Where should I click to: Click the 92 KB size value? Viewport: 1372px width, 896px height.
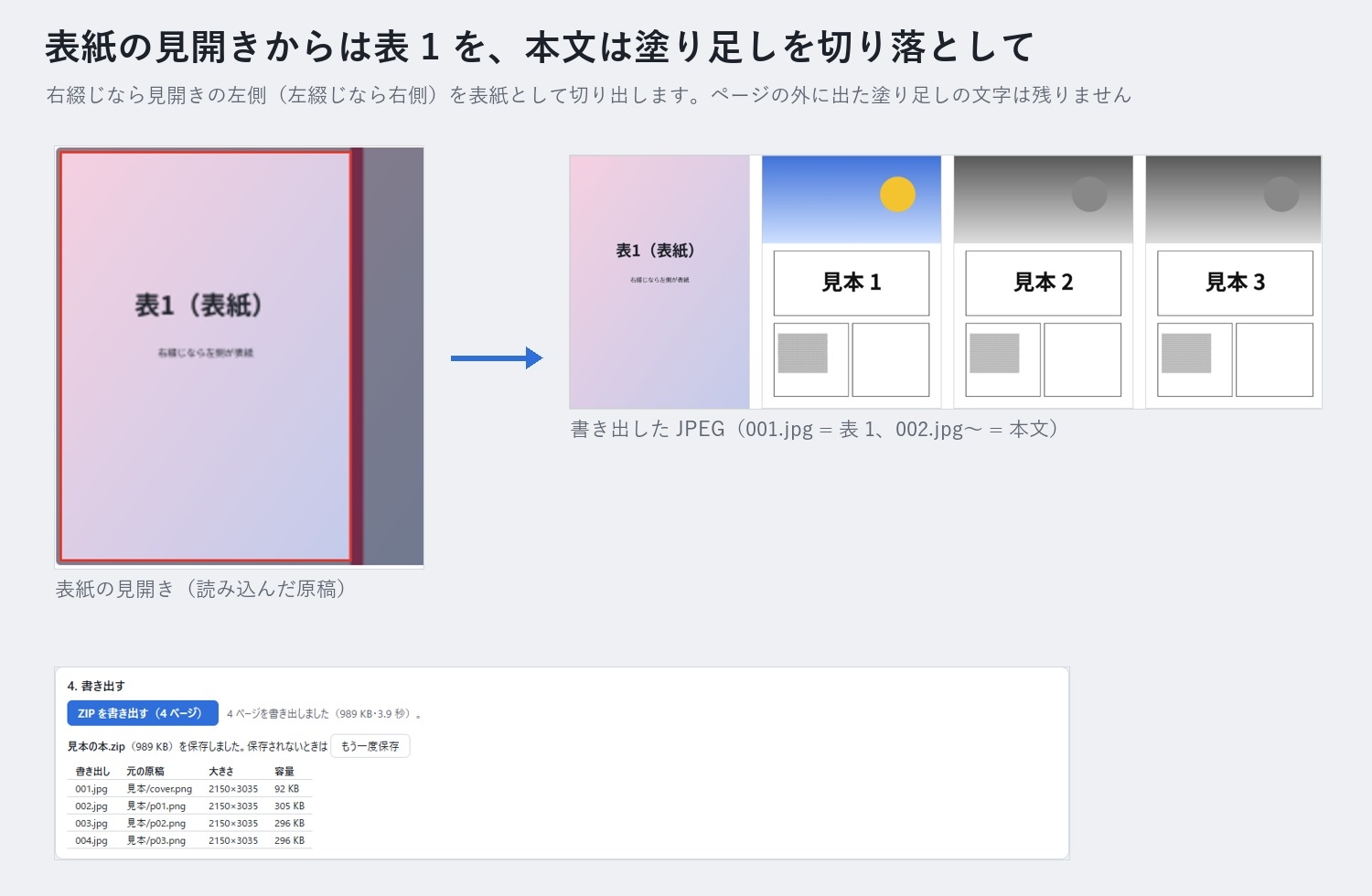pyautogui.click(x=287, y=789)
